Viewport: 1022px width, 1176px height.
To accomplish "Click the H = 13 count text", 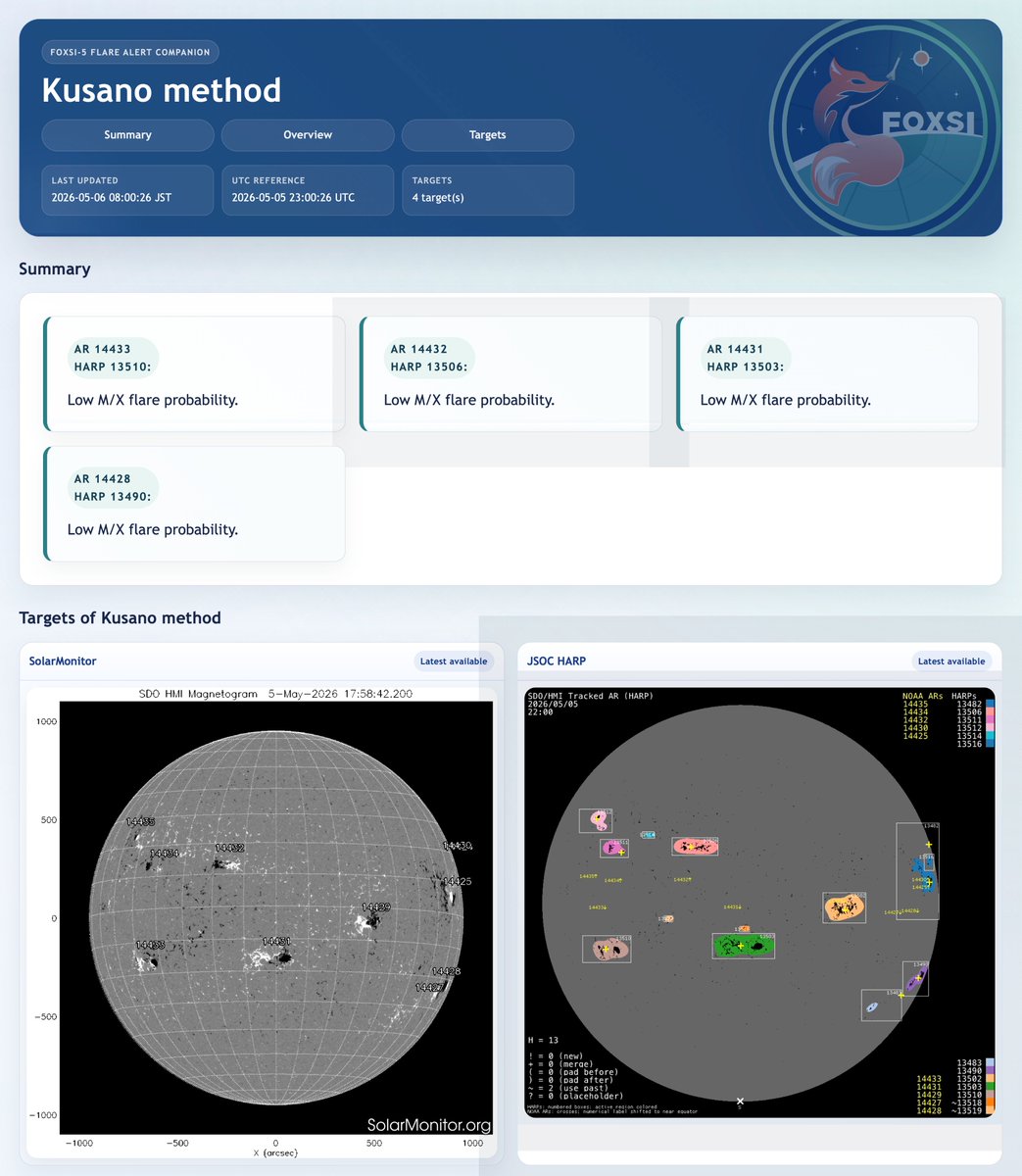I will [543, 1040].
